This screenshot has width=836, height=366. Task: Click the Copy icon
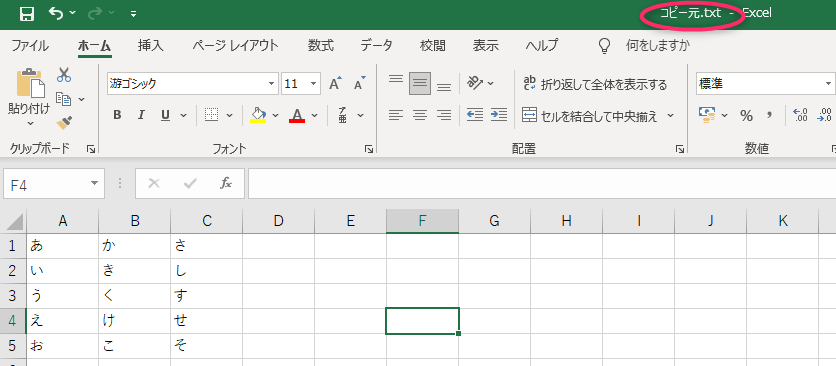point(64,99)
